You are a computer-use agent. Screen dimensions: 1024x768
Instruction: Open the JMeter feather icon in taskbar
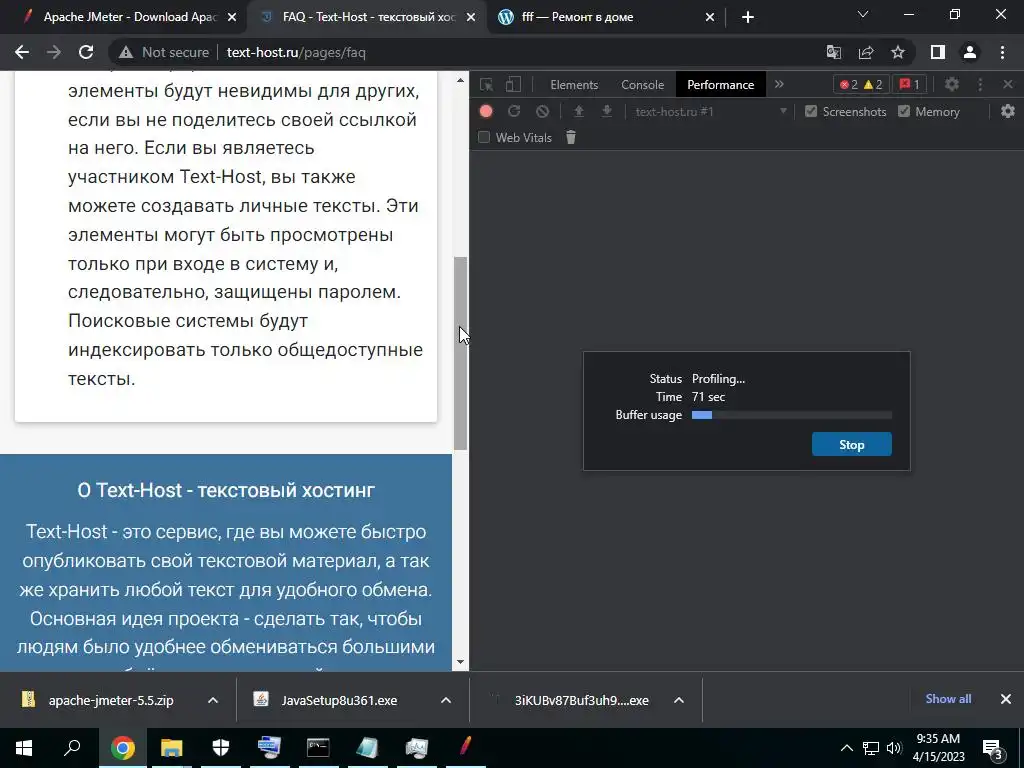point(465,748)
